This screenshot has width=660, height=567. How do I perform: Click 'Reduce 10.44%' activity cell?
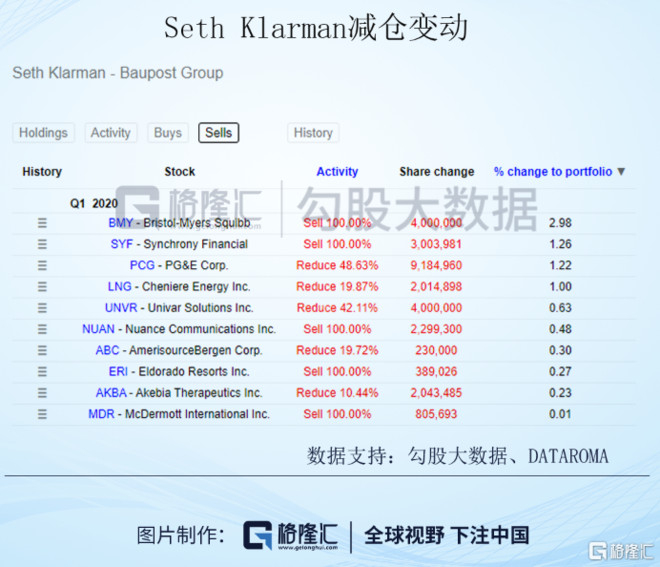[x=337, y=393]
